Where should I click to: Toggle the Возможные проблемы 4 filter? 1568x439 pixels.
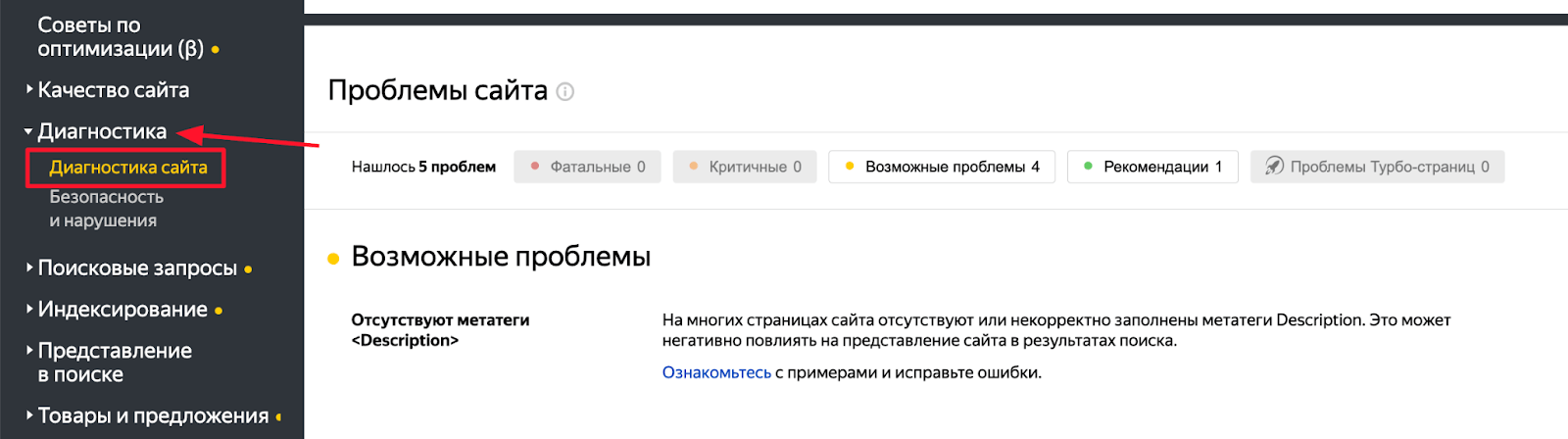[942, 167]
